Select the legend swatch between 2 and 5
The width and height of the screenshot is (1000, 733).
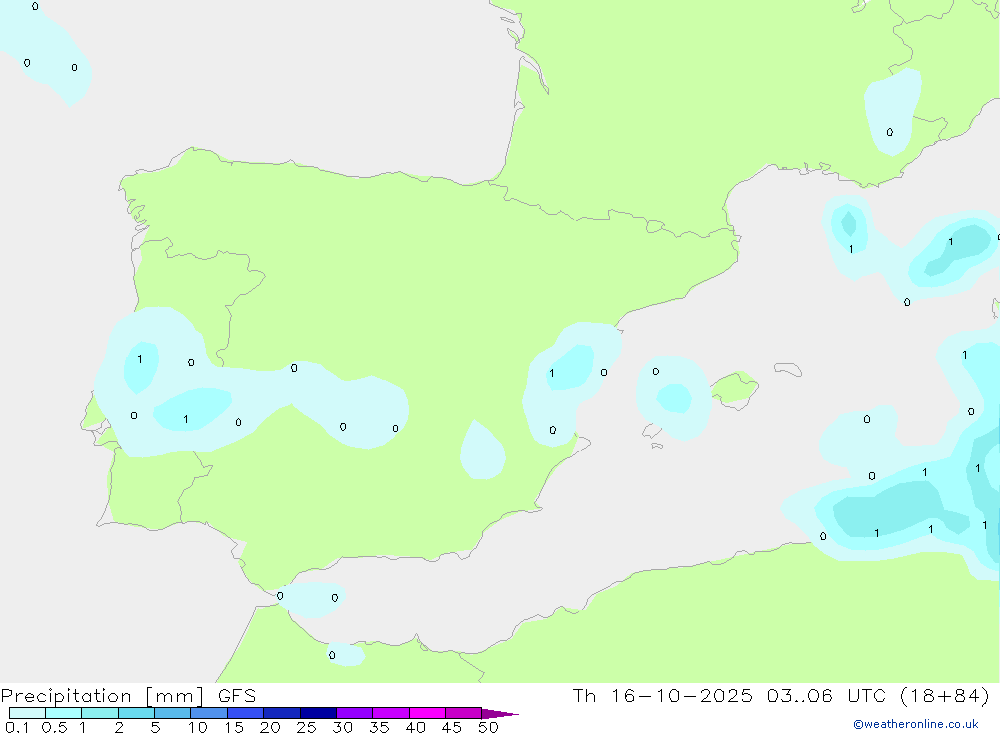(136, 713)
